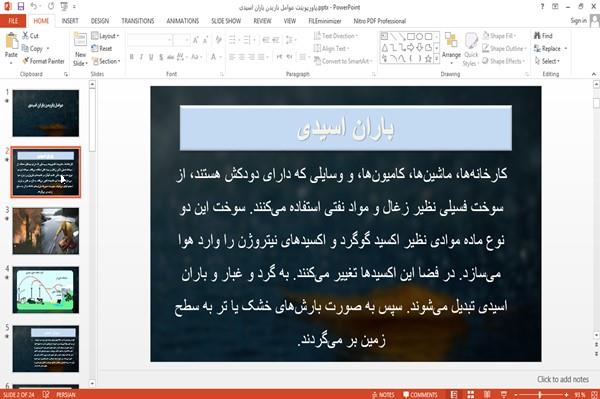Toggle Strikethrough formatting
The height and width of the screenshot is (399, 600).
(x=170, y=57)
